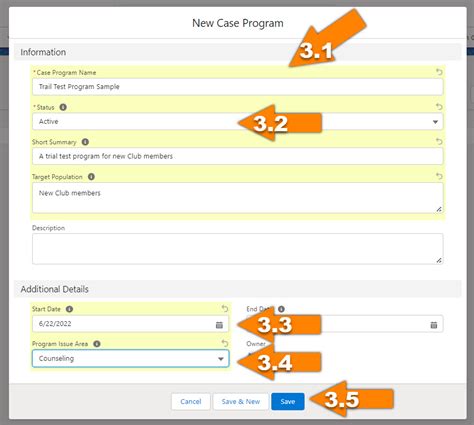Screen dimensions: 474x425
Task: Show Program Issue Area info tooltip
Action: (97, 344)
